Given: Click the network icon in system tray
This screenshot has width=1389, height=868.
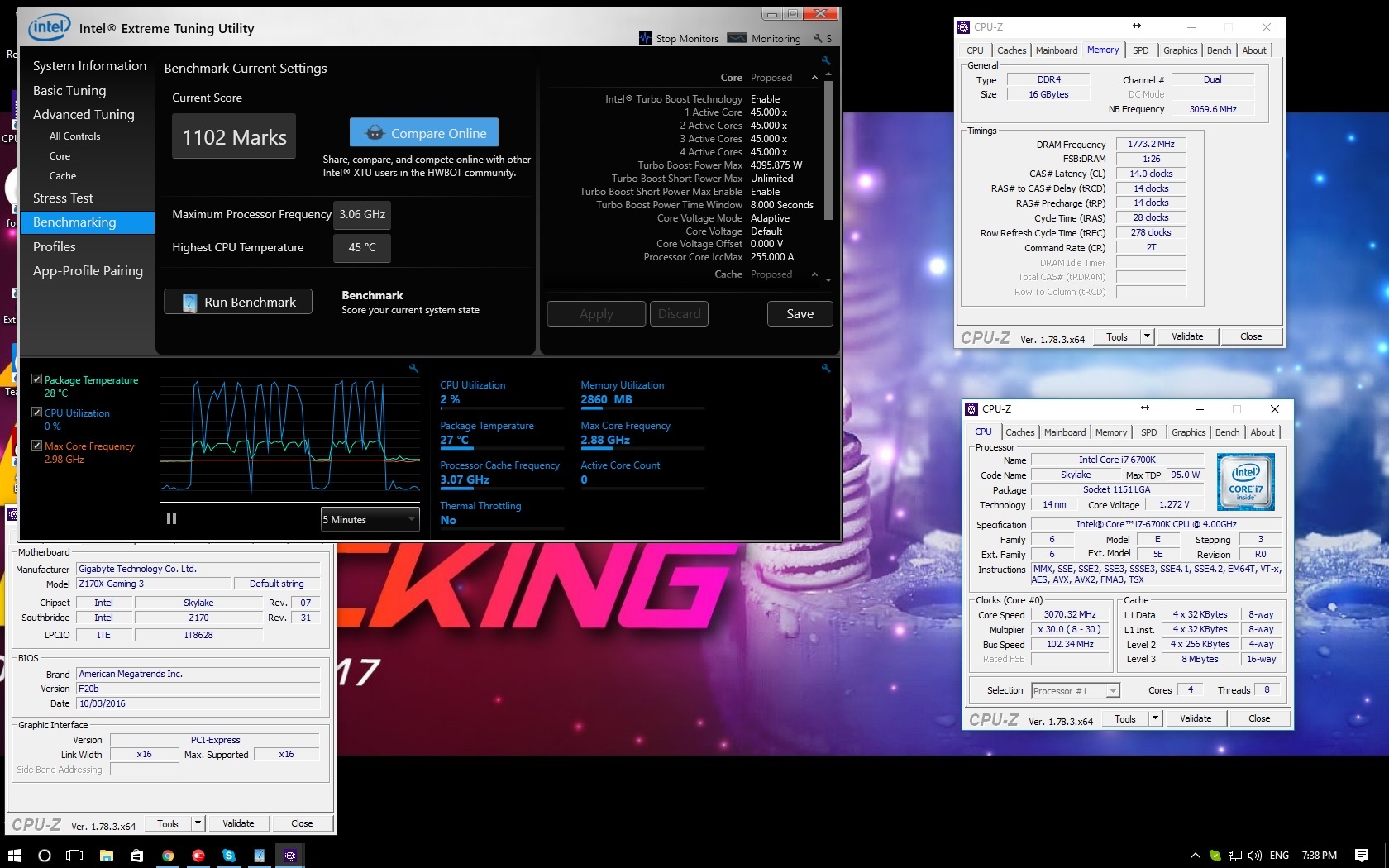Looking at the screenshot, I should pyautogui.click(x=1235, y=856).
